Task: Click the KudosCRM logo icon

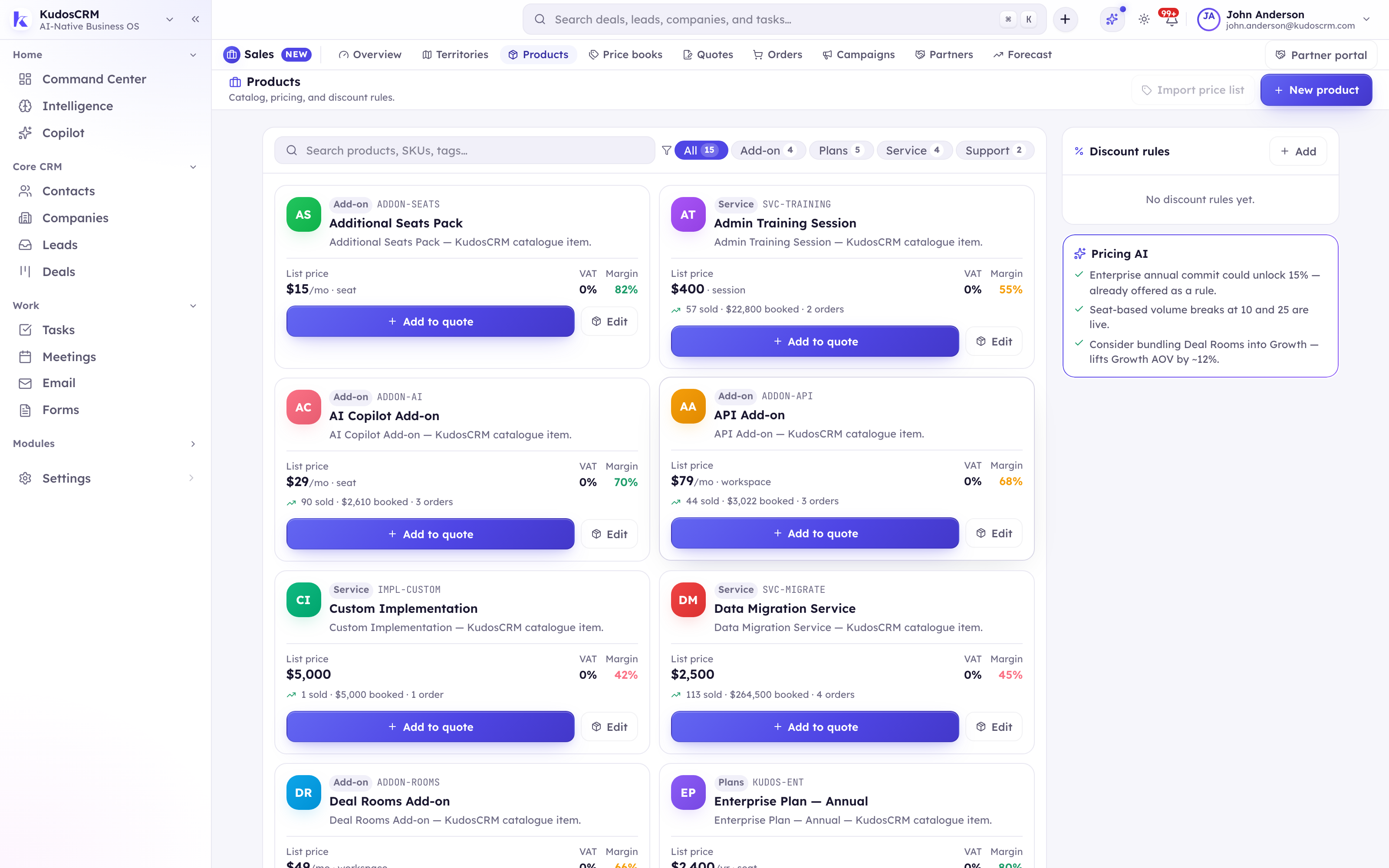Action: (x=21, y=20)
